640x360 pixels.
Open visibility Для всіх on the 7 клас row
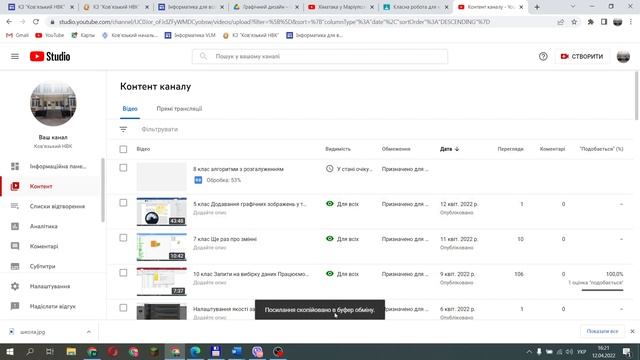pos(342,239)
